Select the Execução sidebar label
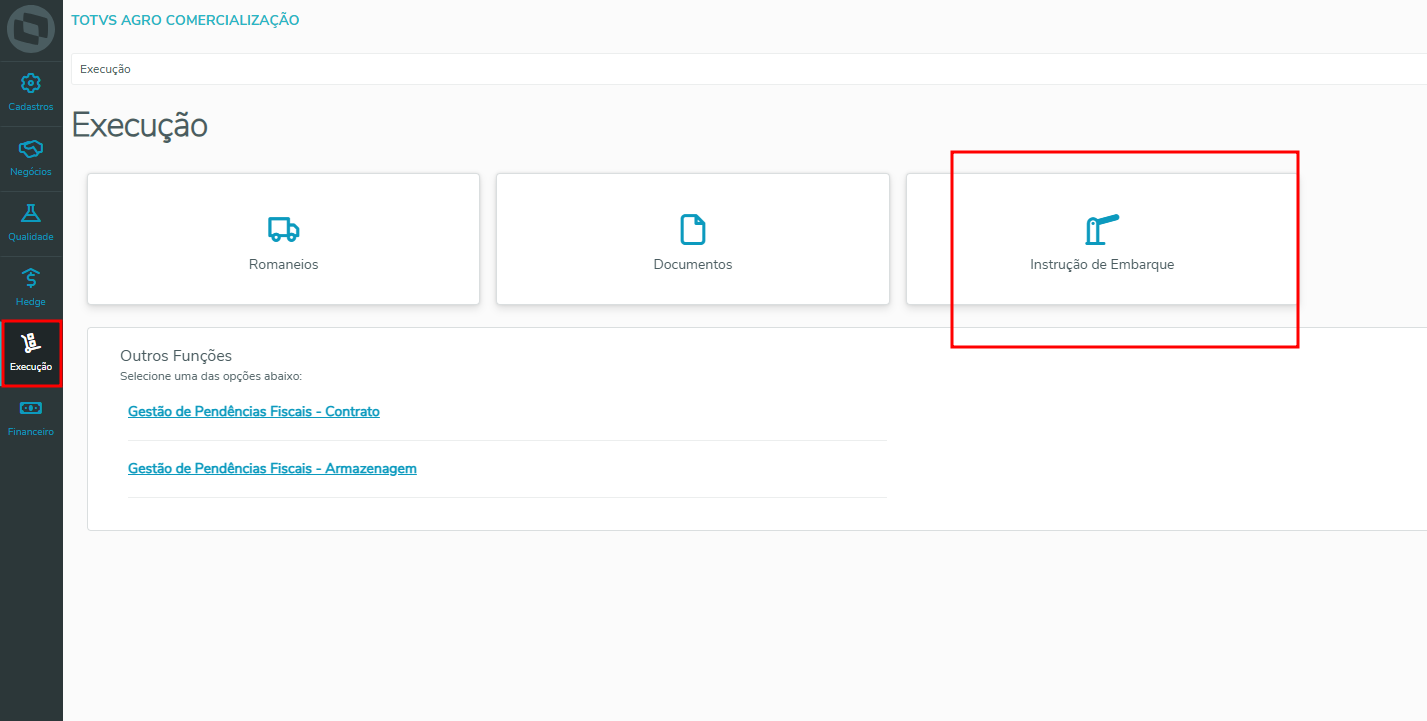The width and height of the screenshot is (1427, 721). point(31,367)
